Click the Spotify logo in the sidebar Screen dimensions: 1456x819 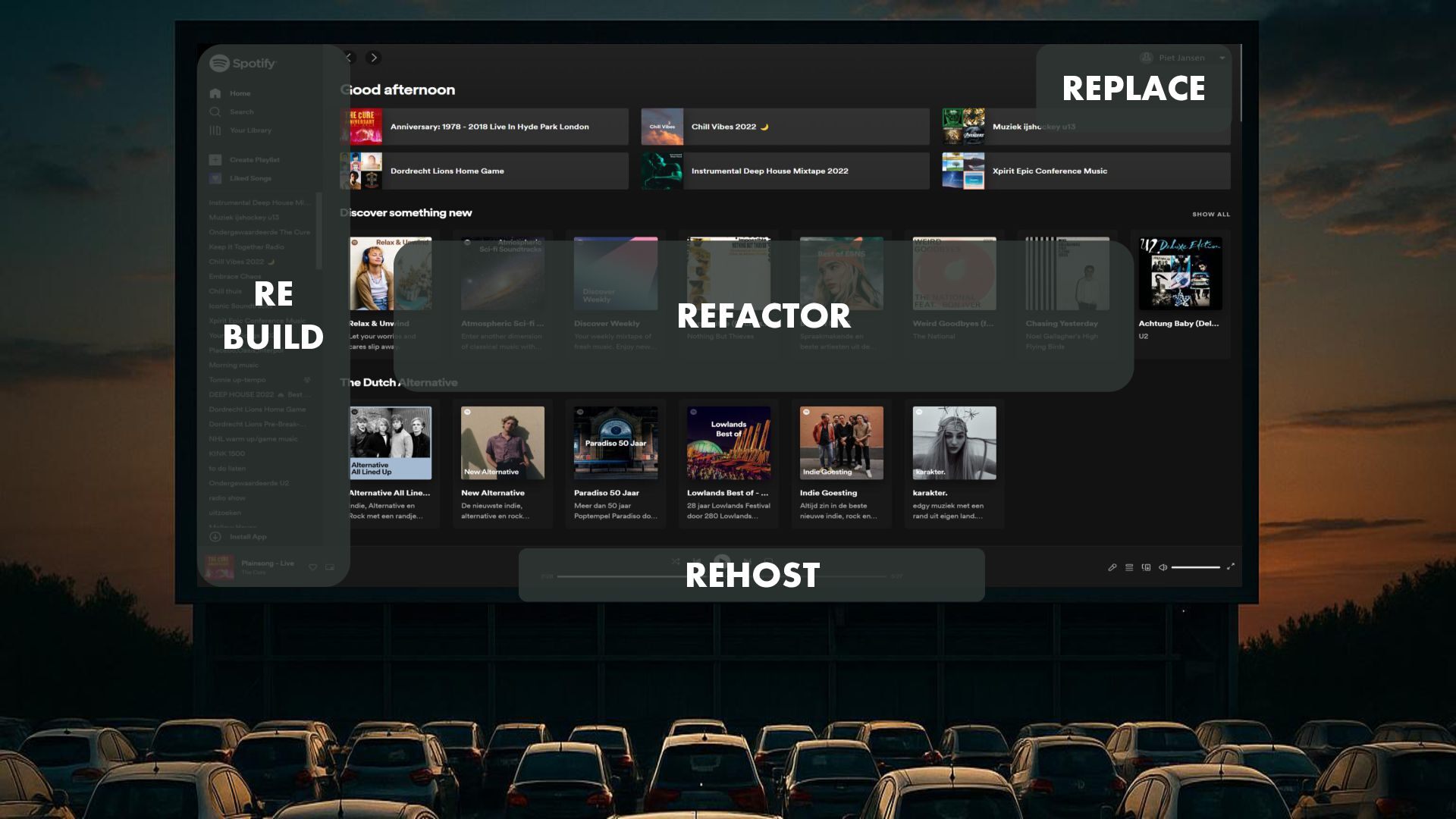tap(243, 64)
